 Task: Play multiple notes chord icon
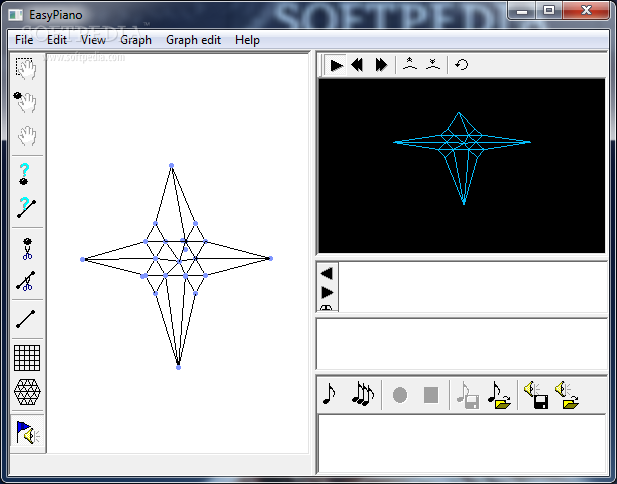[362, 394]
